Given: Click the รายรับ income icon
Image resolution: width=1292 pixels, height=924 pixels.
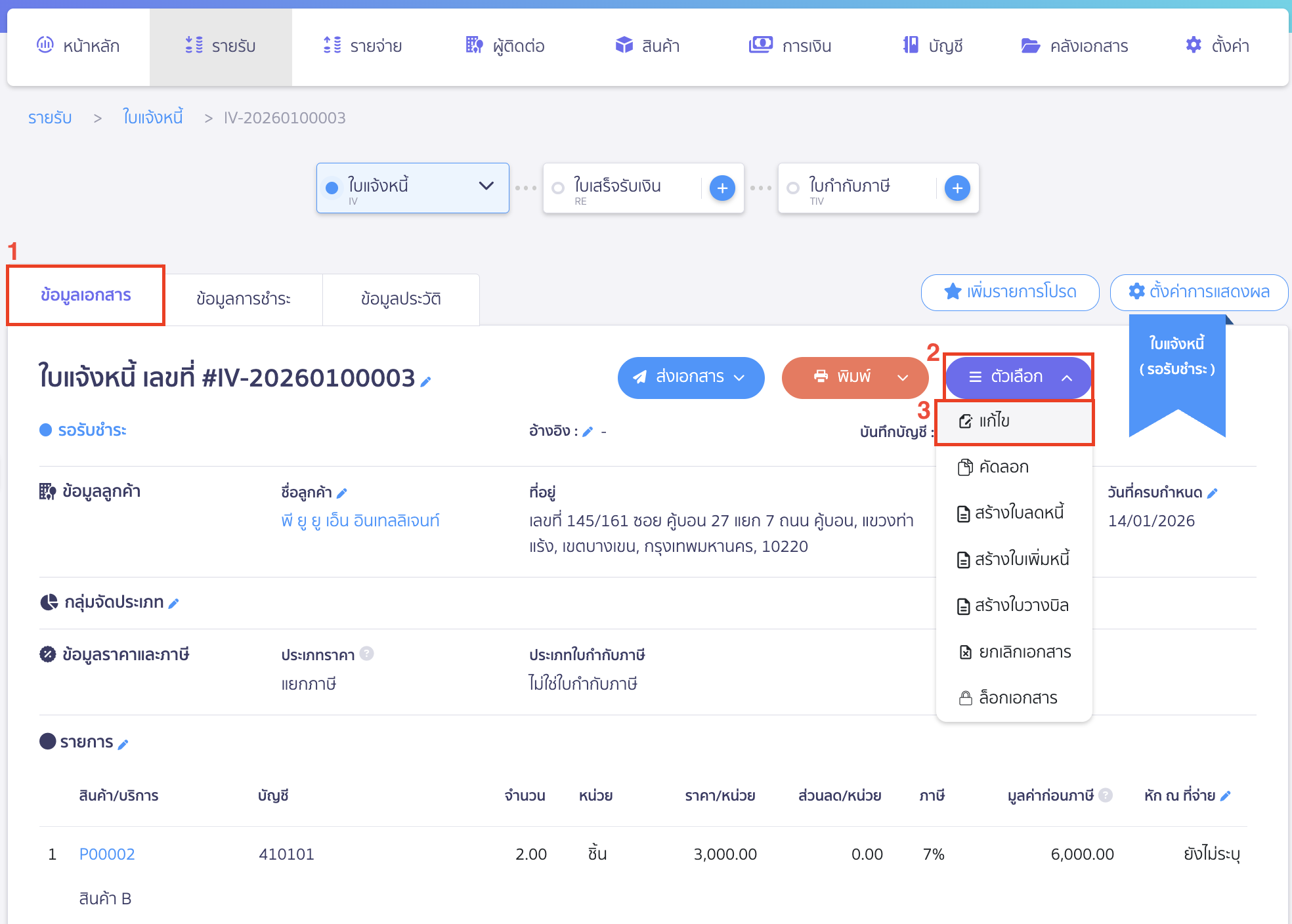Looking at the screenshot, I should (x=194, y=45).
